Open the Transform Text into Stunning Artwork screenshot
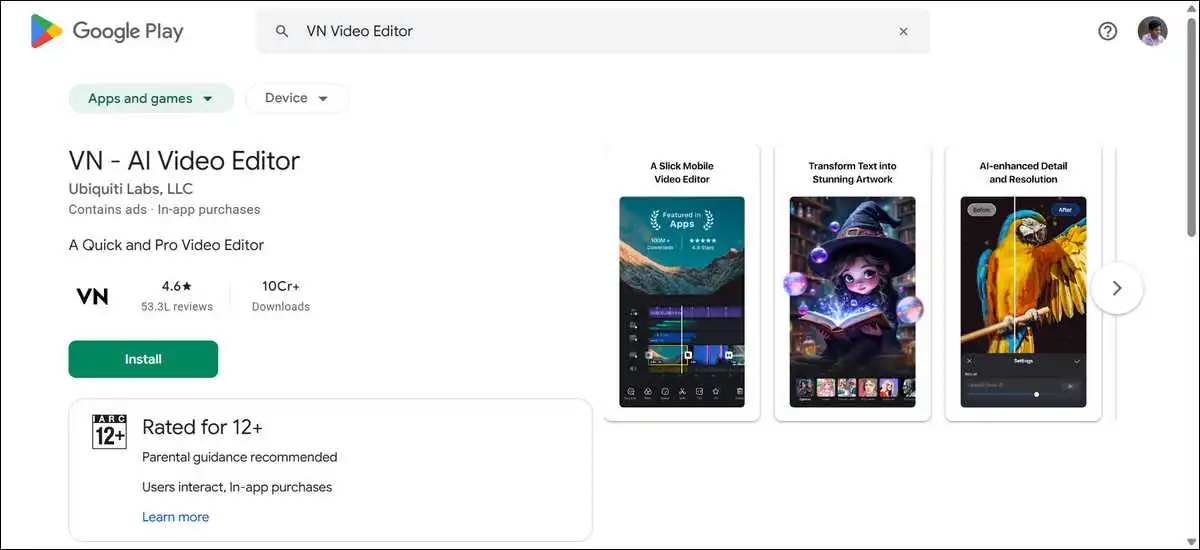Screen dimensions: 1200x550 [x=852, y=283]
